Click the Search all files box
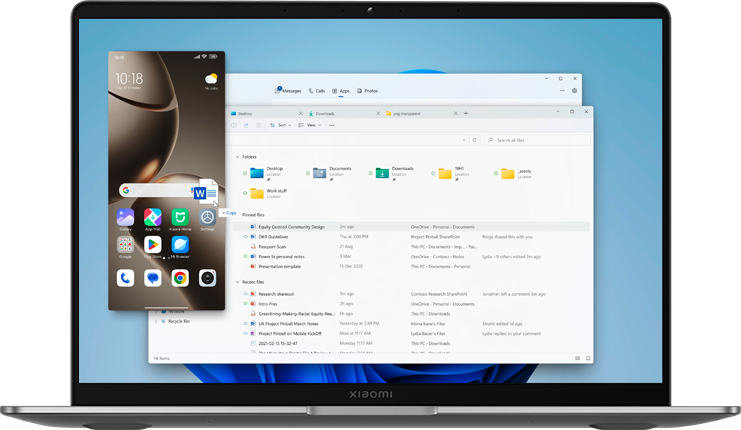 coord(537,140)
